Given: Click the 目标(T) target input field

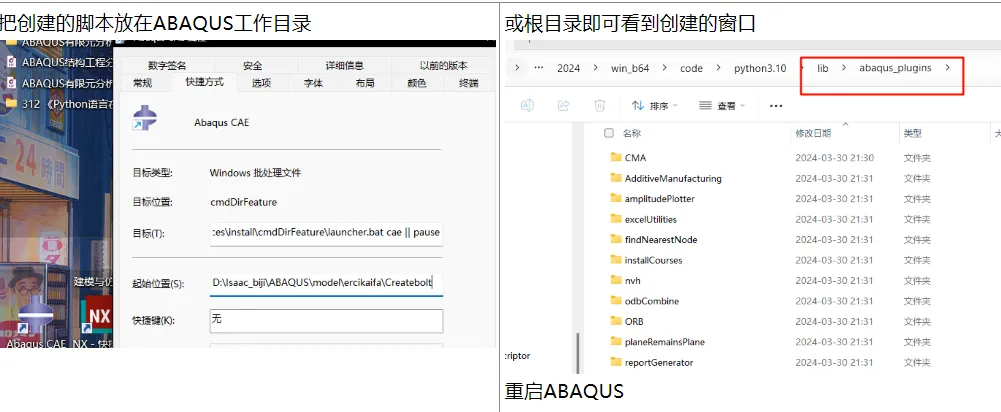Looking at the screenshot, I should pyautogui.click(x=326, y=233).
